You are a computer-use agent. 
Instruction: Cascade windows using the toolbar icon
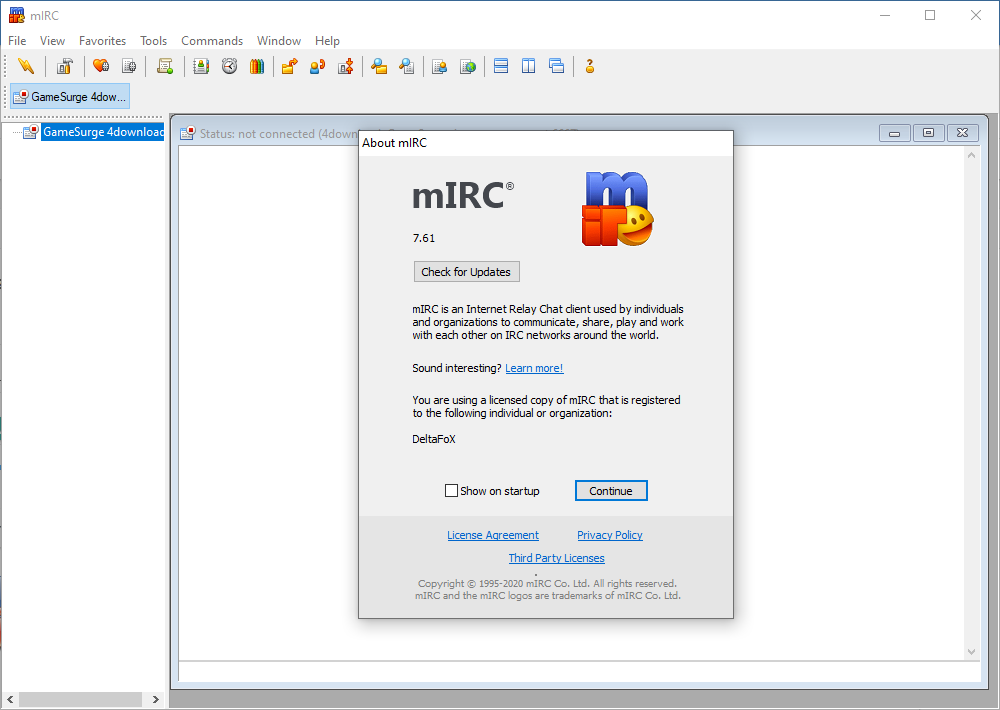point(556,66)
